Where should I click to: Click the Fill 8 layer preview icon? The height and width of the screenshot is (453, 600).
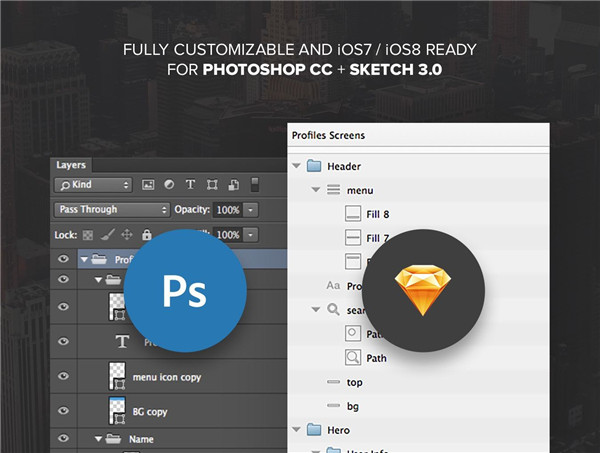click(353, 213)
